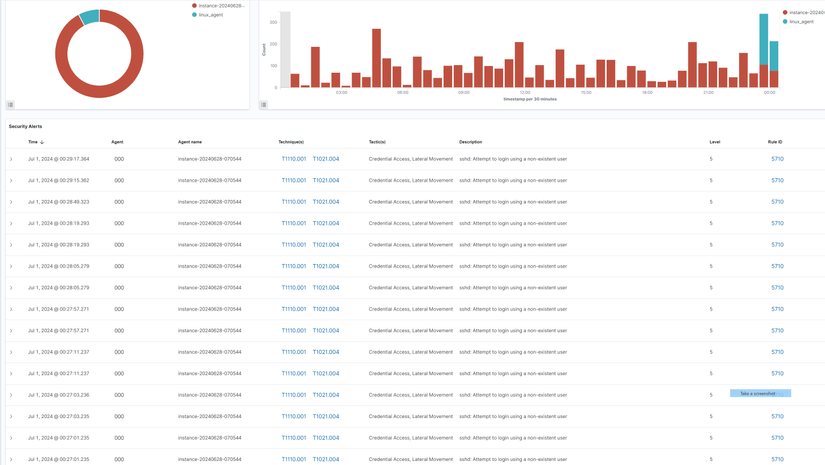Viewport: 825px width, 465px height.
Task: Open T1110.001 in the 00:27:03.235 row
Action: point(294,417)
